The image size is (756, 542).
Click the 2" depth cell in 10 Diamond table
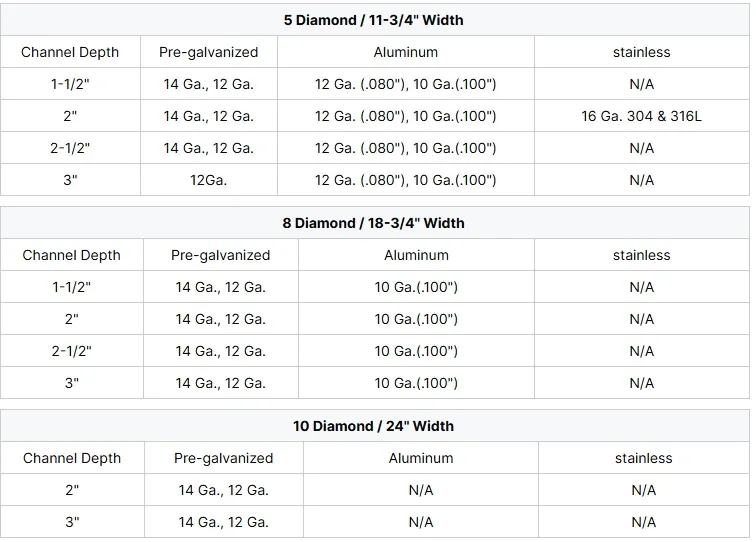[x=71, y=490]
